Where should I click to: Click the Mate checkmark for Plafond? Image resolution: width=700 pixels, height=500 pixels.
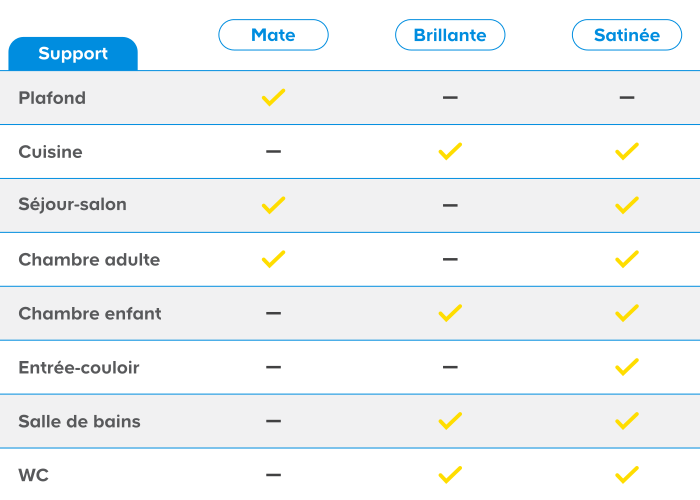coord(273,98)
